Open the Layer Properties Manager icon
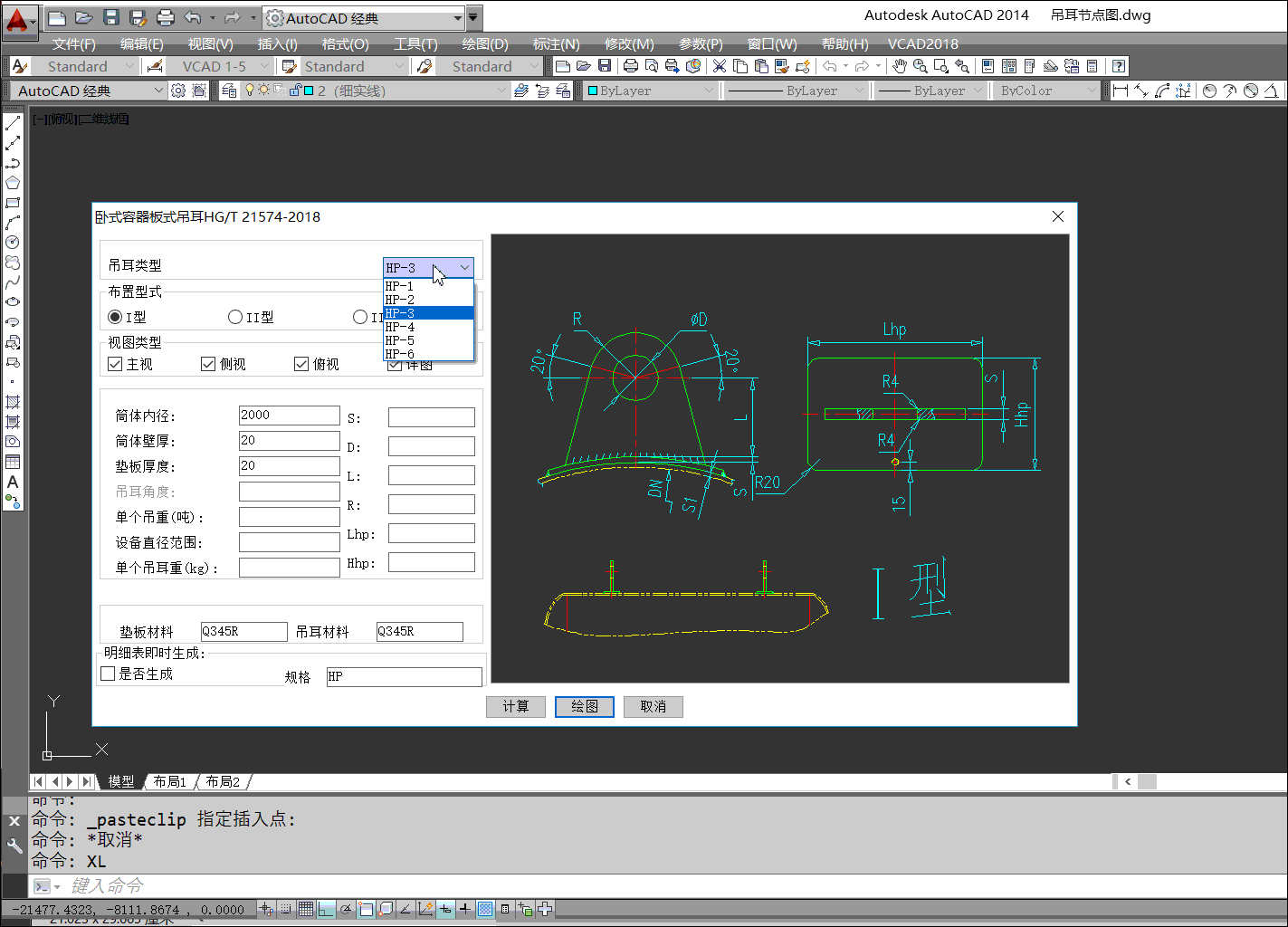 [x=229, y=91]
